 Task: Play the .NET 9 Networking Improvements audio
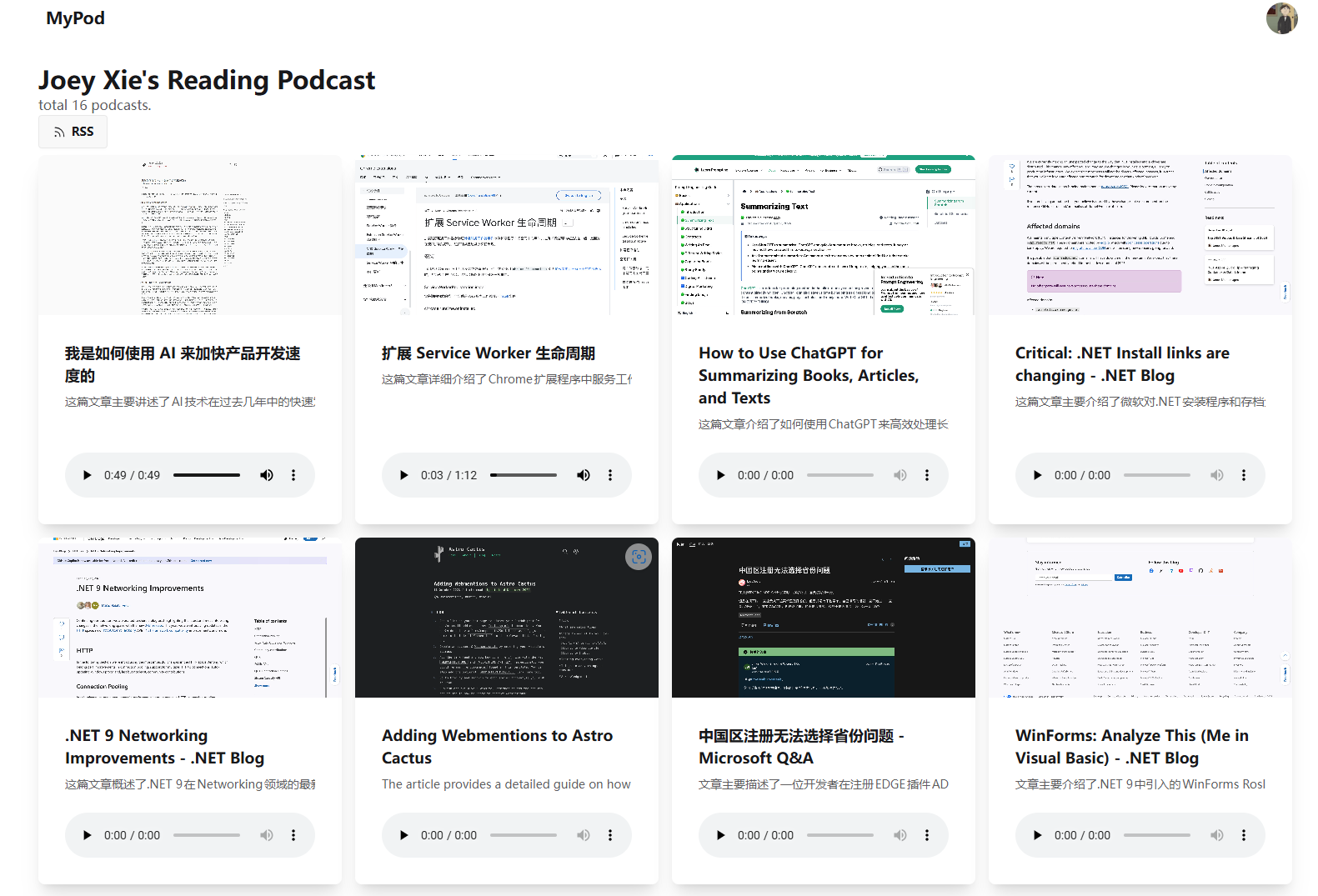click(87, 835)
